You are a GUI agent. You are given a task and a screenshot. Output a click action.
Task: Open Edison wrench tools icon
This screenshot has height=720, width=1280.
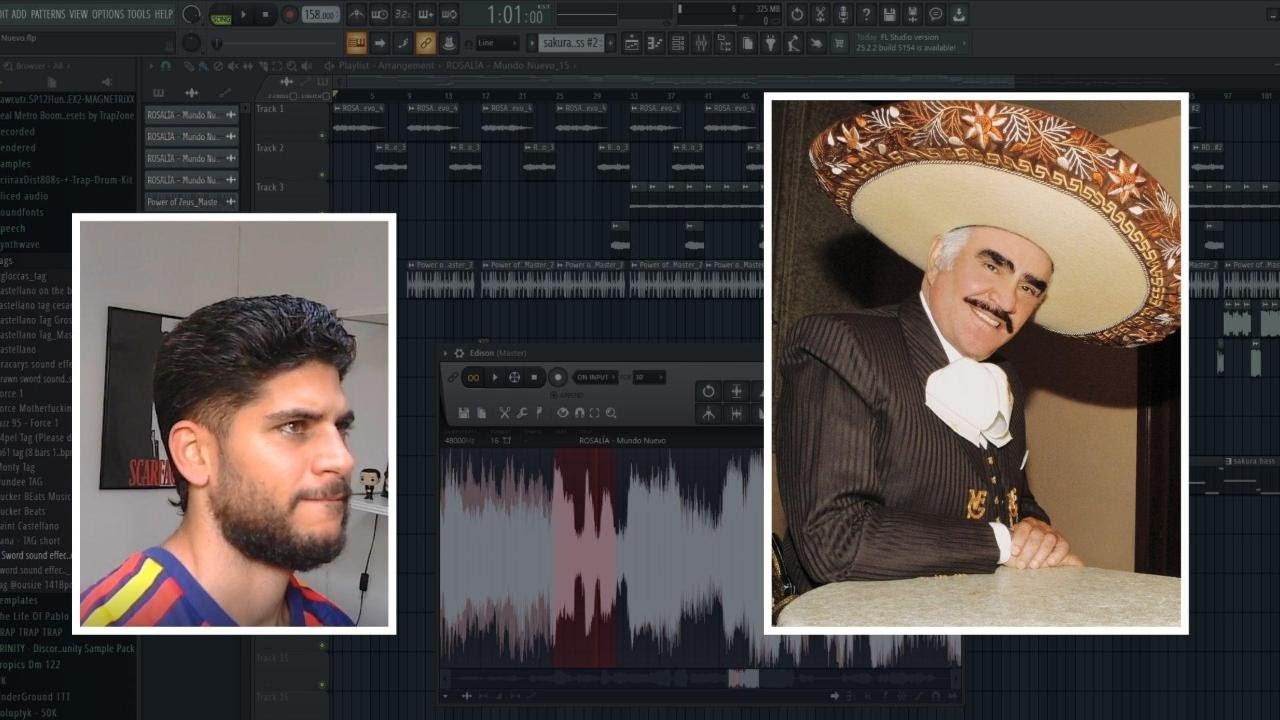(521, 413)
